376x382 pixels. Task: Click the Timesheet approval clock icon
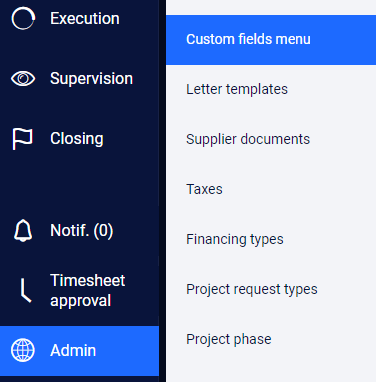tap(26, 291)
